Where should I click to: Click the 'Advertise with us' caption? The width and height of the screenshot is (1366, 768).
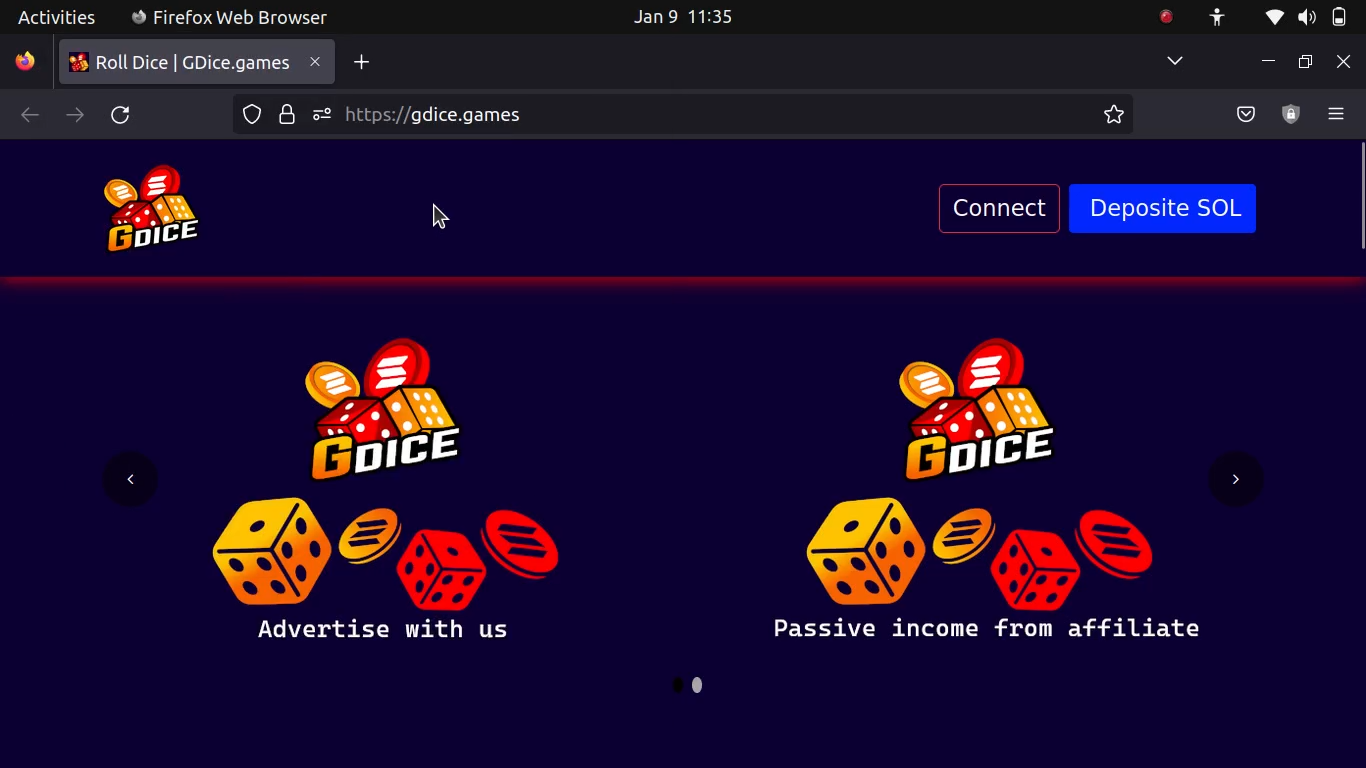pyautogui.click(x=383, y=629)
